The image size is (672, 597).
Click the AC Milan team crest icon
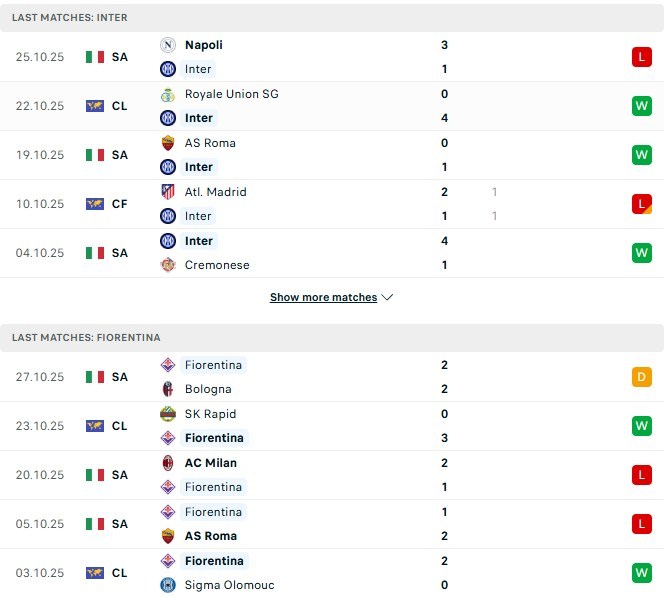(168, 463)
